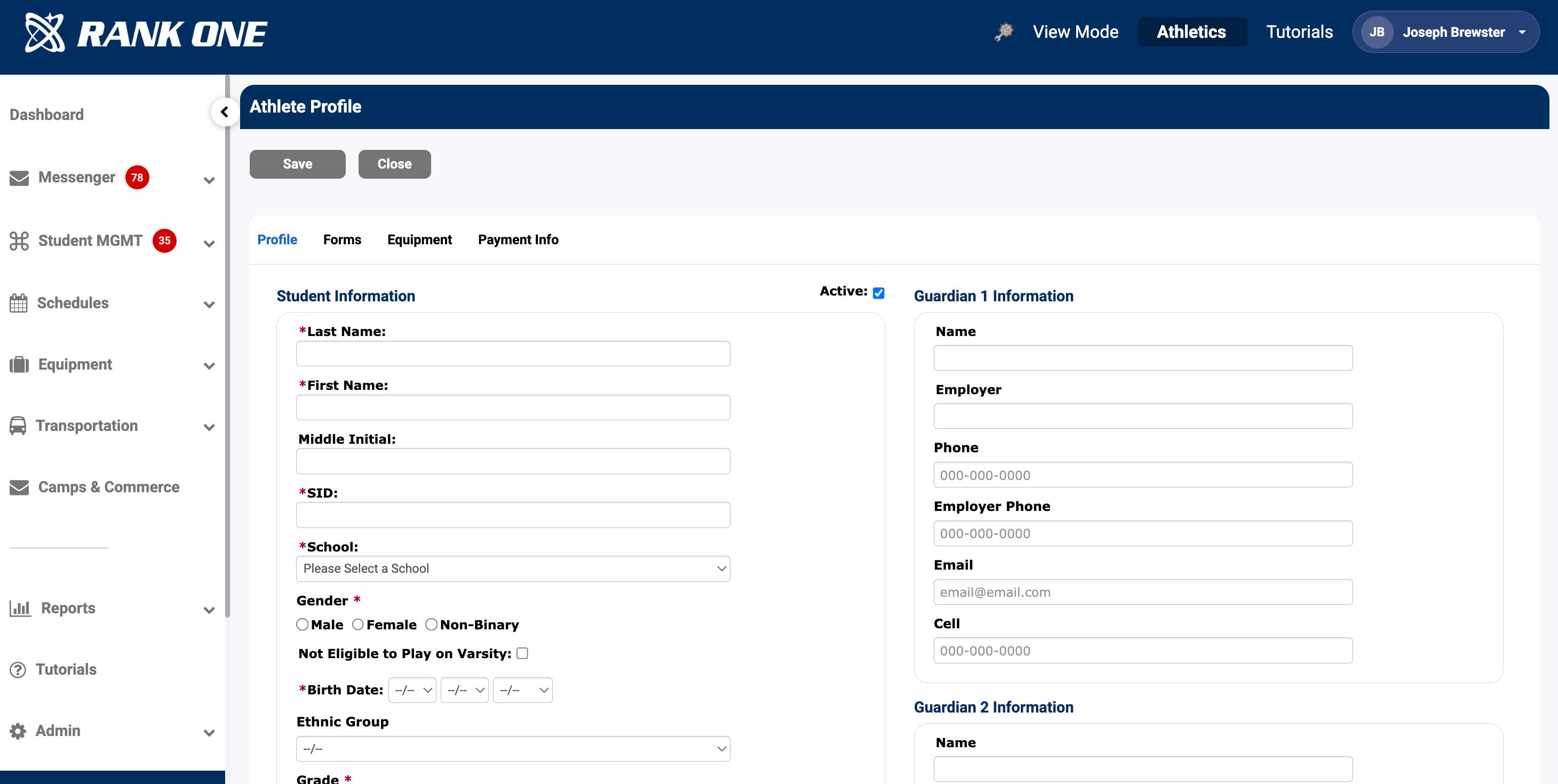Switch to the Equipment tab
The width and height of the screenshot is (1558, 784).
point(419,239)
